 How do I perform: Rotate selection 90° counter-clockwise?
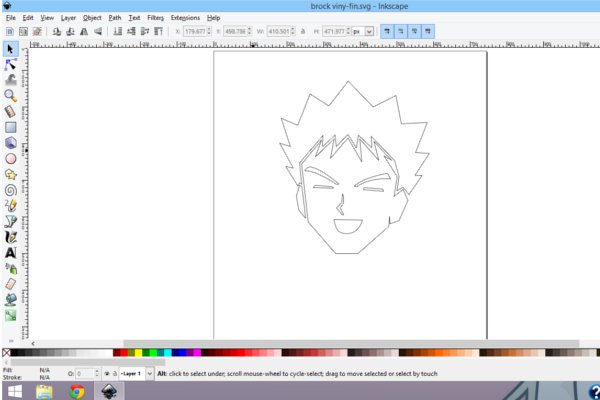[57, 31]
